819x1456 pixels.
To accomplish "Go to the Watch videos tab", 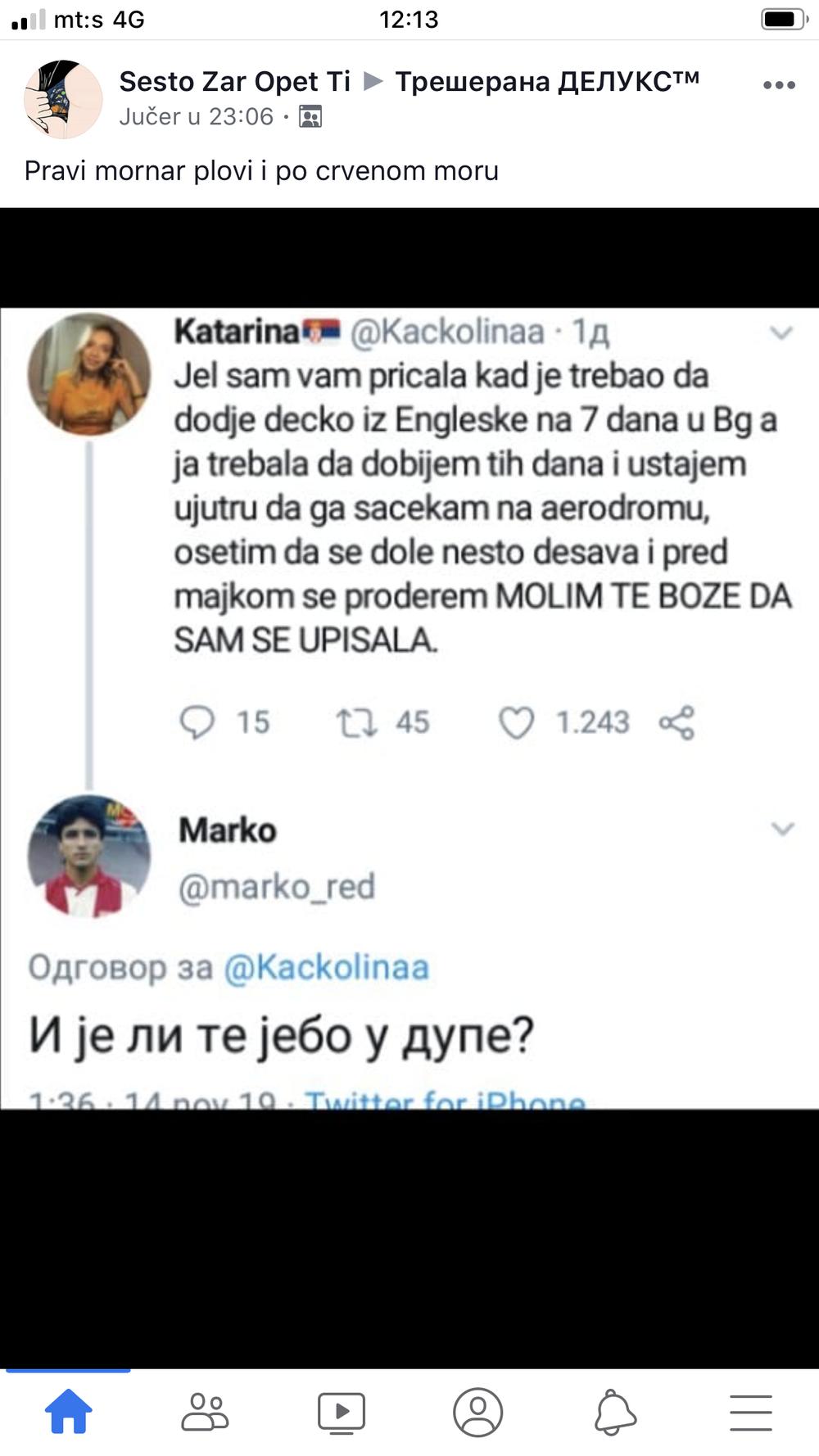I will point(341,1412).
